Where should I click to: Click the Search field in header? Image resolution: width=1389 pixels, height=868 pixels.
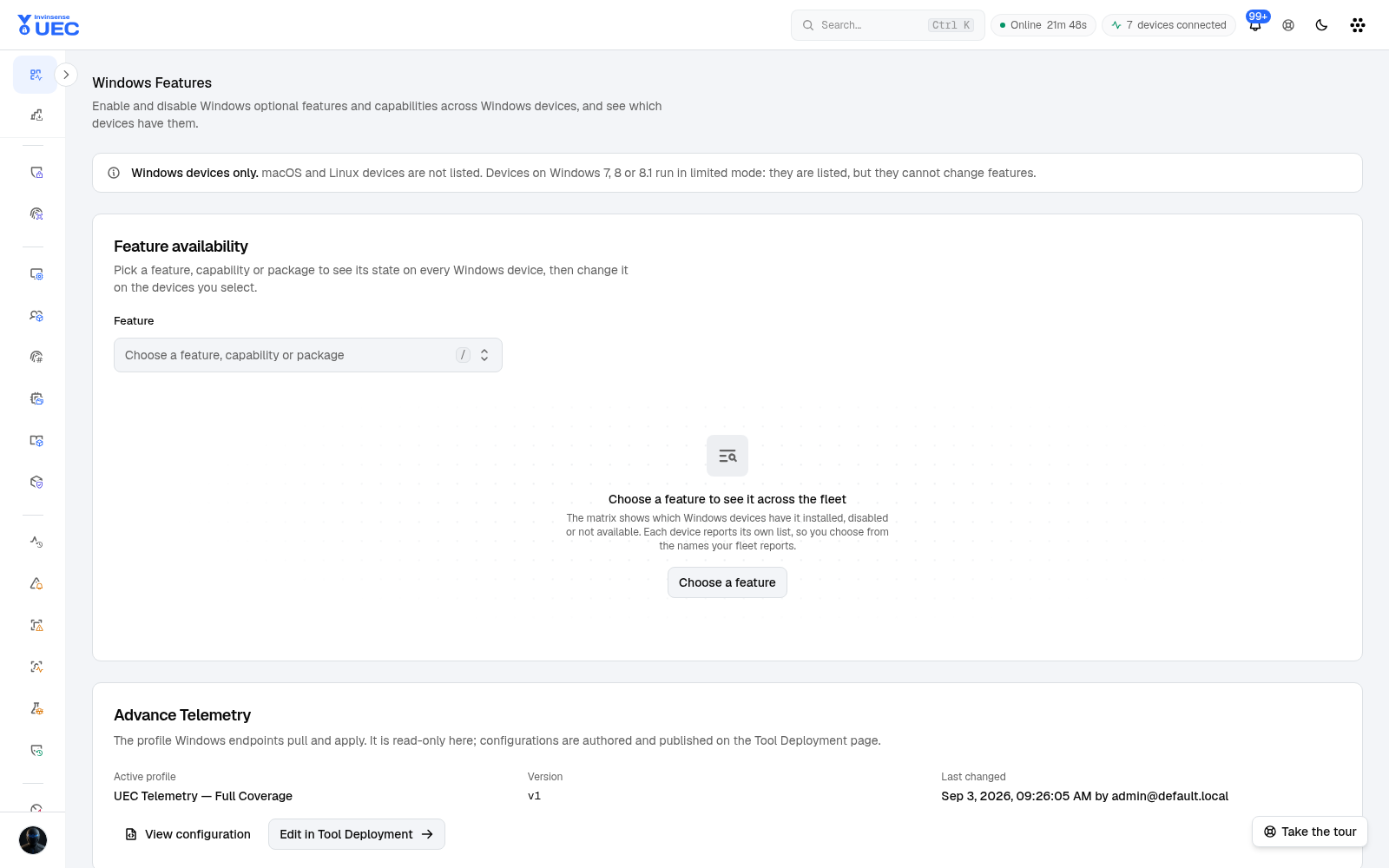[x=887, y=25]
